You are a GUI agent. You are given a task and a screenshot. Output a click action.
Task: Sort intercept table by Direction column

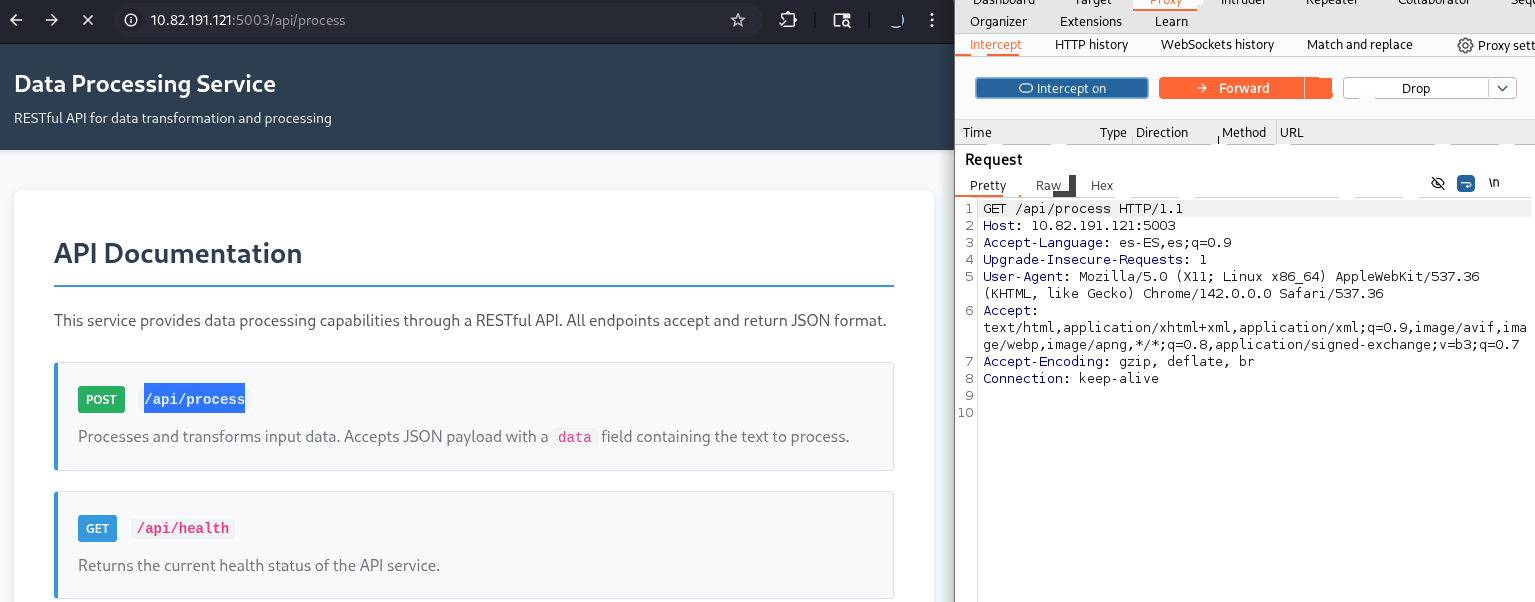click(1162, 133)
